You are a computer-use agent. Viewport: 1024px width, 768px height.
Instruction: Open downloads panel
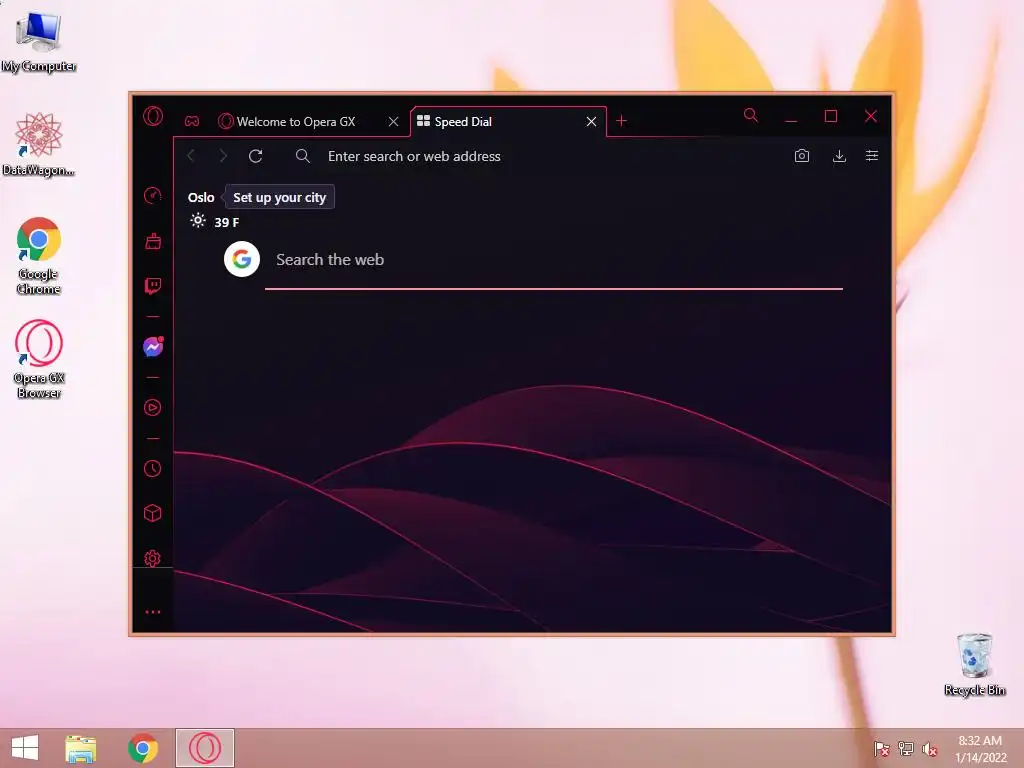(x=839, y=156)
